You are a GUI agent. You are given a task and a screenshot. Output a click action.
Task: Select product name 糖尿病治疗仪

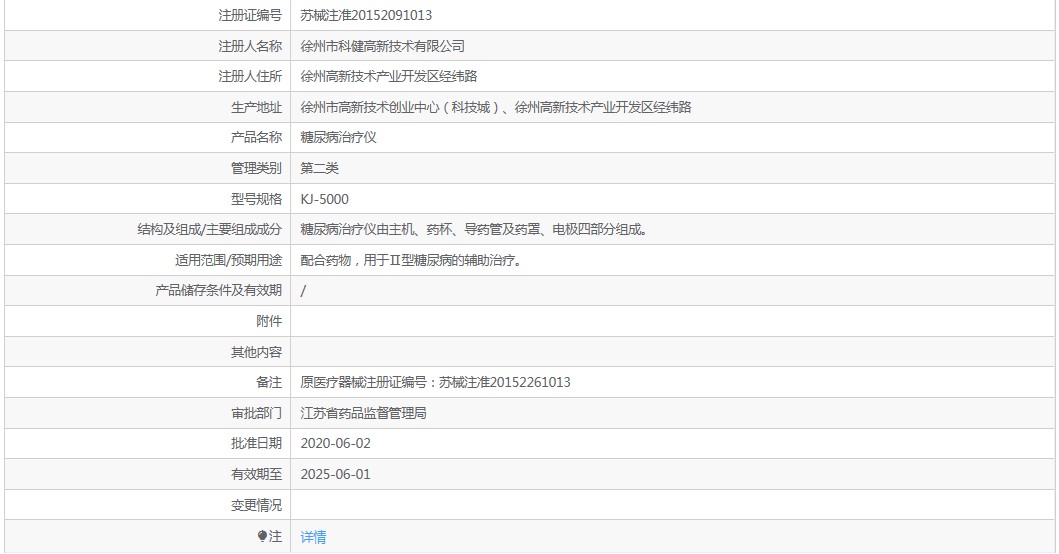338,138
